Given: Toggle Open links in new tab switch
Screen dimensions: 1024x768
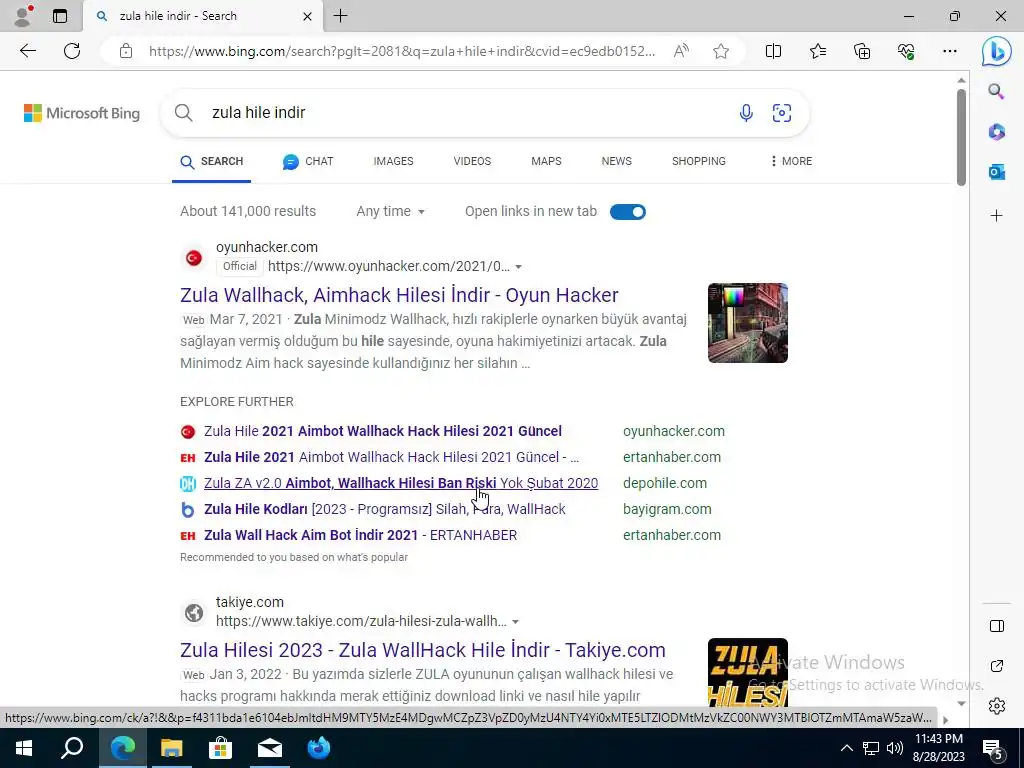Looking at the screenshot, I should pos(628,212).
